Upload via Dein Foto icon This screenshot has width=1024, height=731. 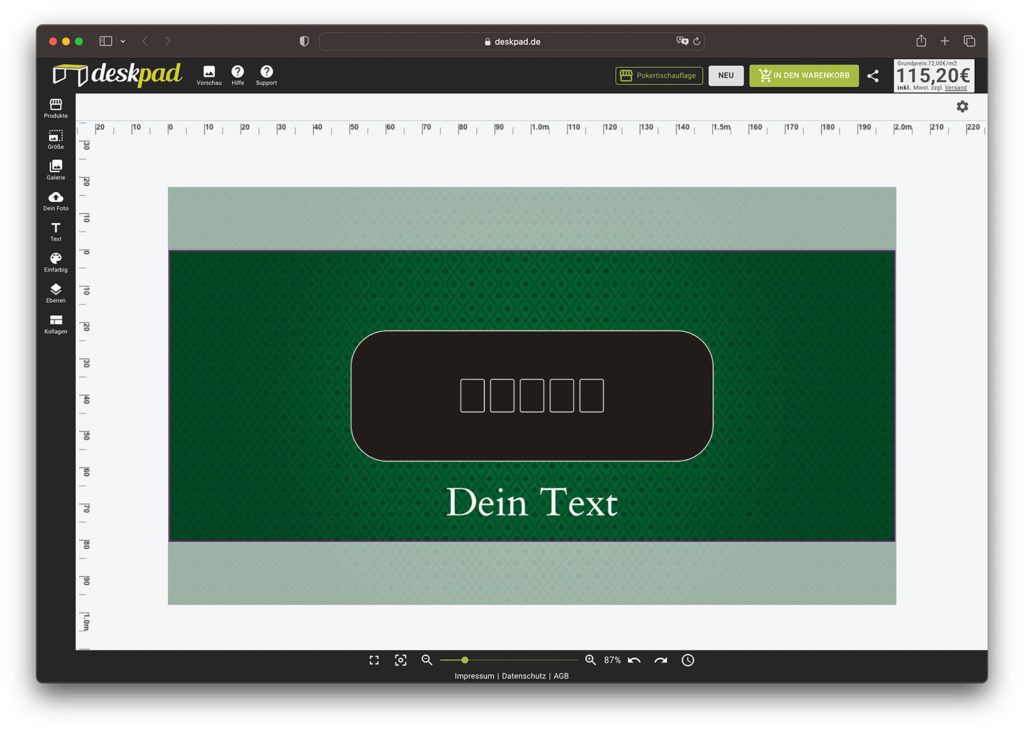(56, 201)
